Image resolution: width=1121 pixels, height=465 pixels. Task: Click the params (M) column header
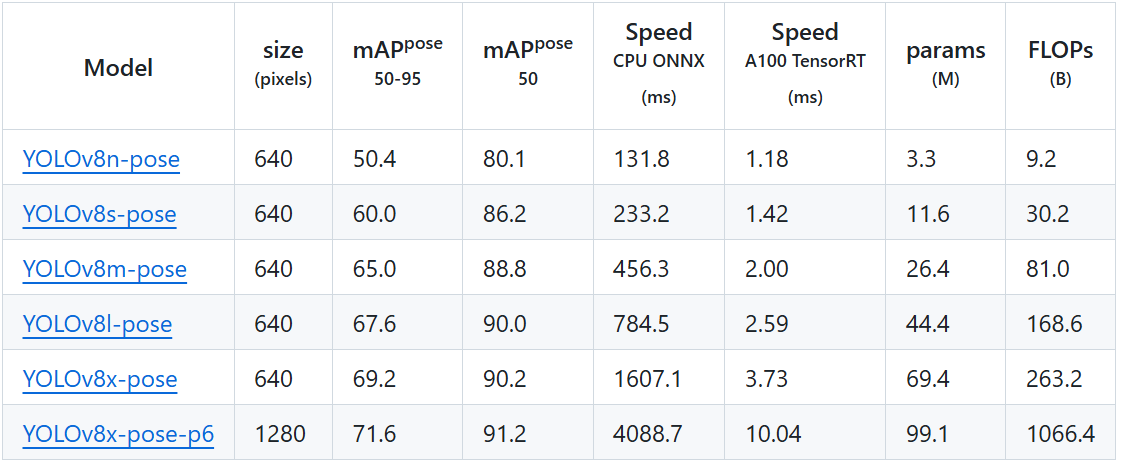tap(945, 64)
